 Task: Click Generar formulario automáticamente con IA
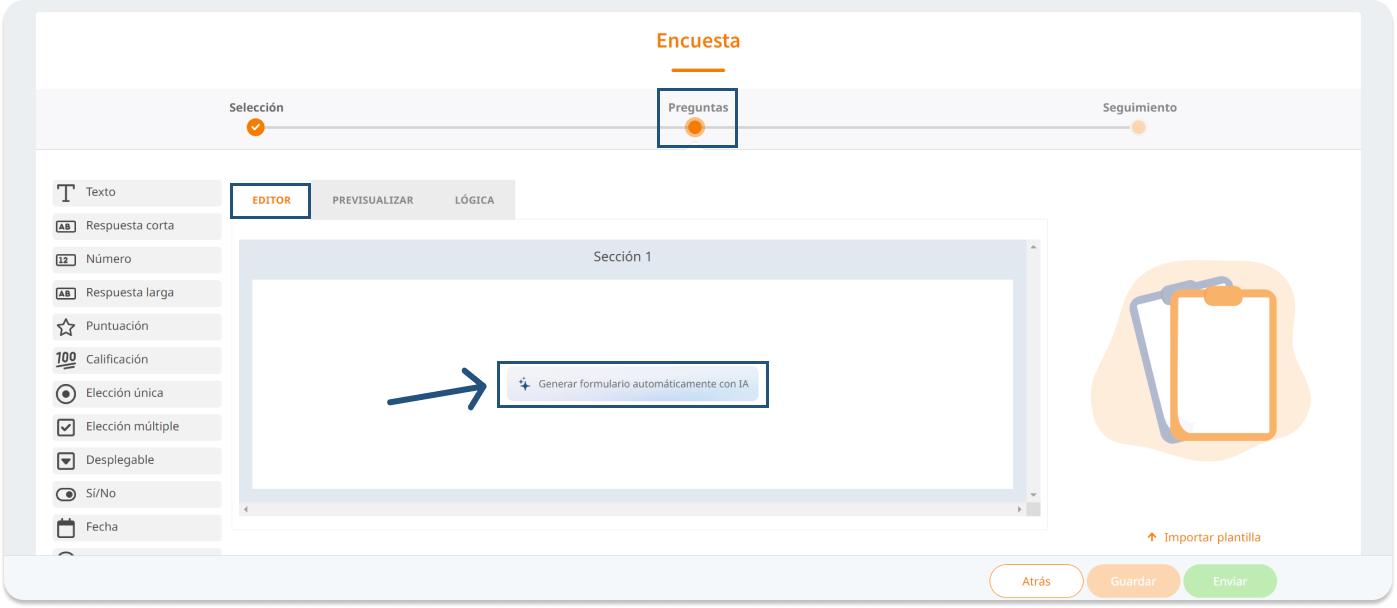(633, 384)
